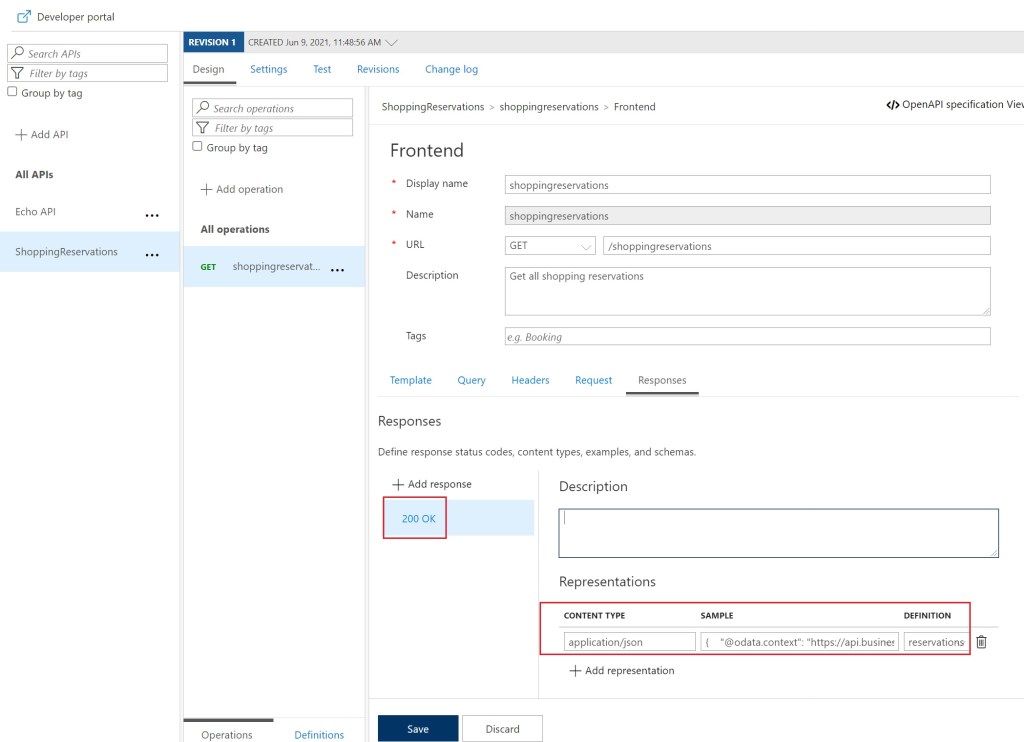Viewport: 1024px width, 742px height.
Task: Select the 200 OK response
Action: tap(419, 518)
